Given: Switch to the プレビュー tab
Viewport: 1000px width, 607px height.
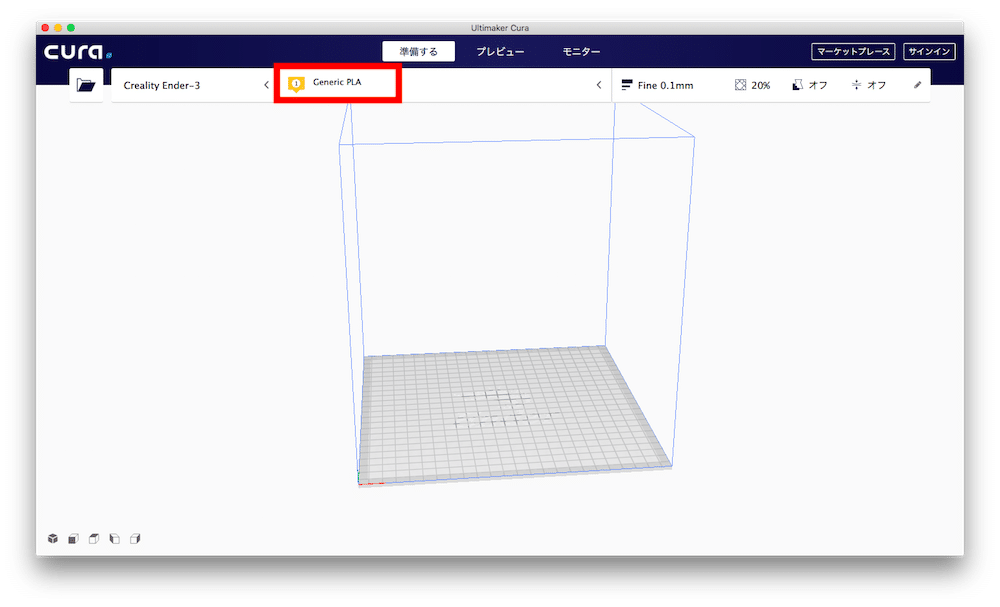Looking at the screenshot, I should pyautogui.click(x=502, y=52).
